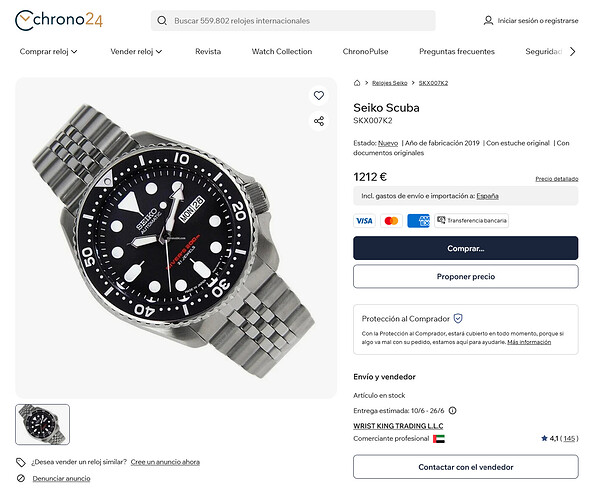
Task: Select the watch thumbnail below main image
Action: pyautogui.click(x=43, y=424)
